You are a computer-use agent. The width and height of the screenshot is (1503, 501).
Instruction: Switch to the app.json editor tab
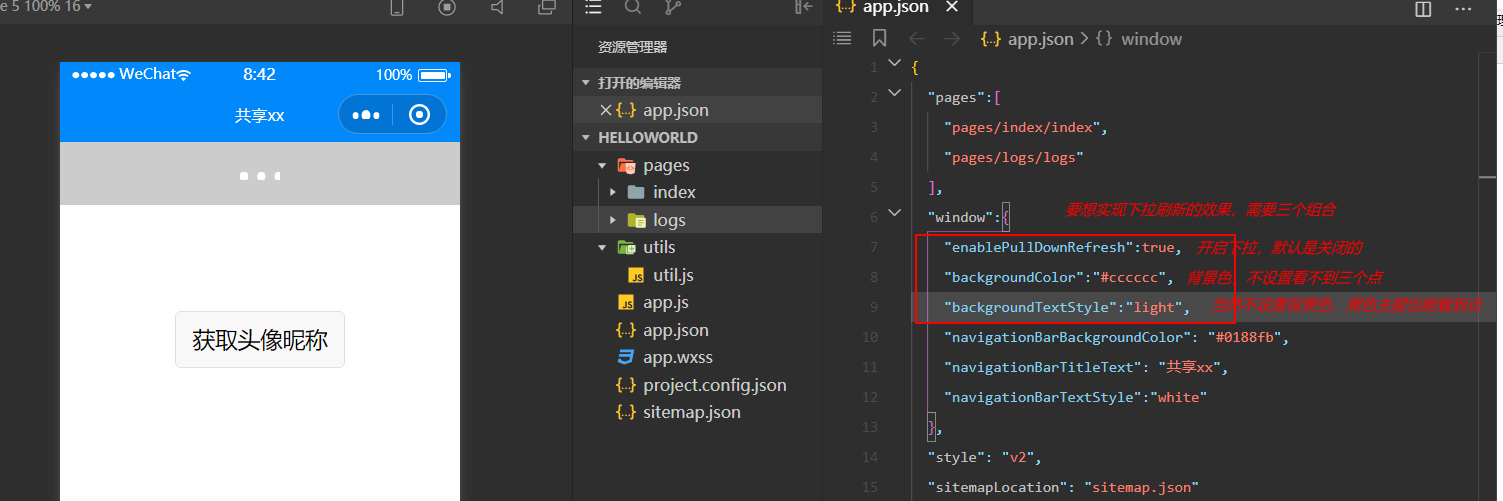pyautogui.click(x=896, y=7)
